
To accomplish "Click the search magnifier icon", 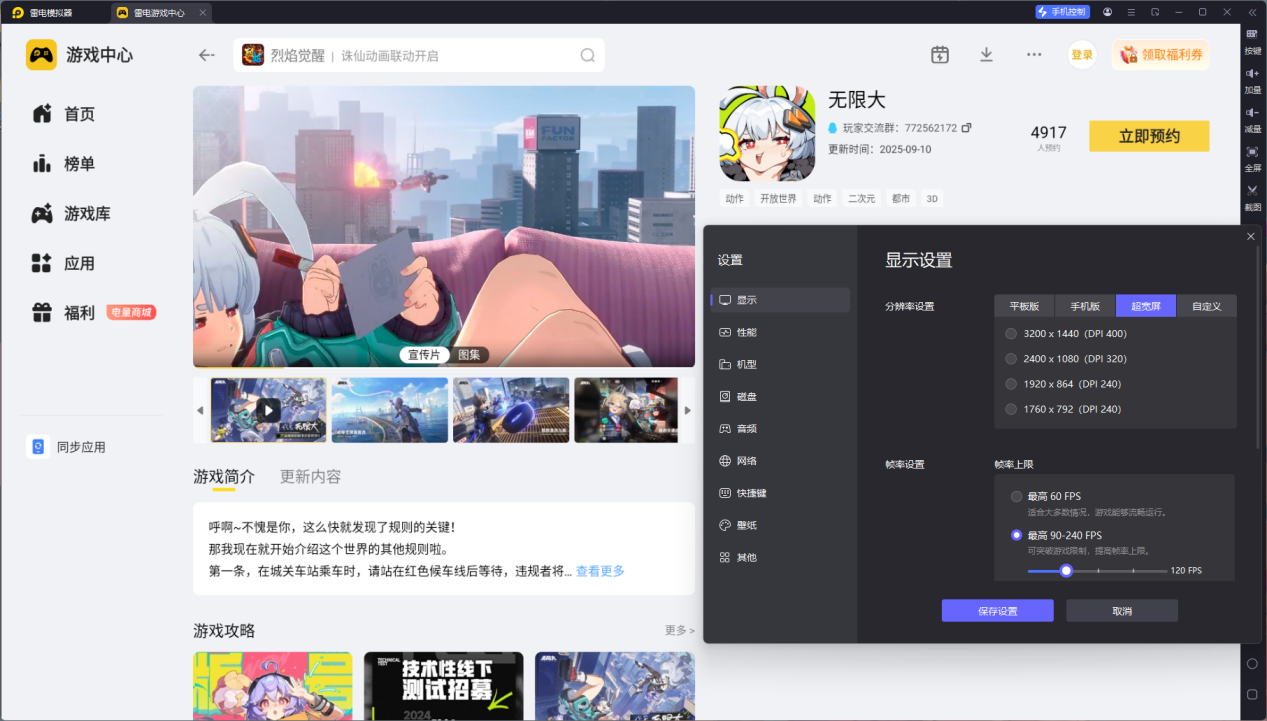I will pos(588,55).
